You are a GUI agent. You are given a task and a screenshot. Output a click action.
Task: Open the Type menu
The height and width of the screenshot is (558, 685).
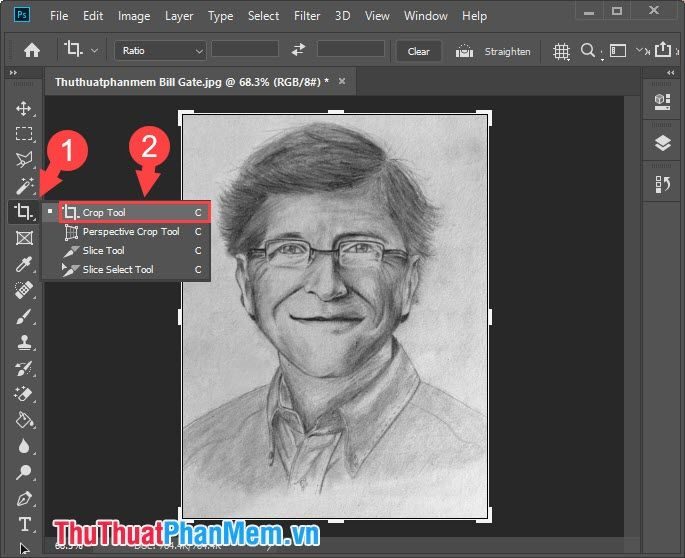pyautogui.click(x=221, y=16)
